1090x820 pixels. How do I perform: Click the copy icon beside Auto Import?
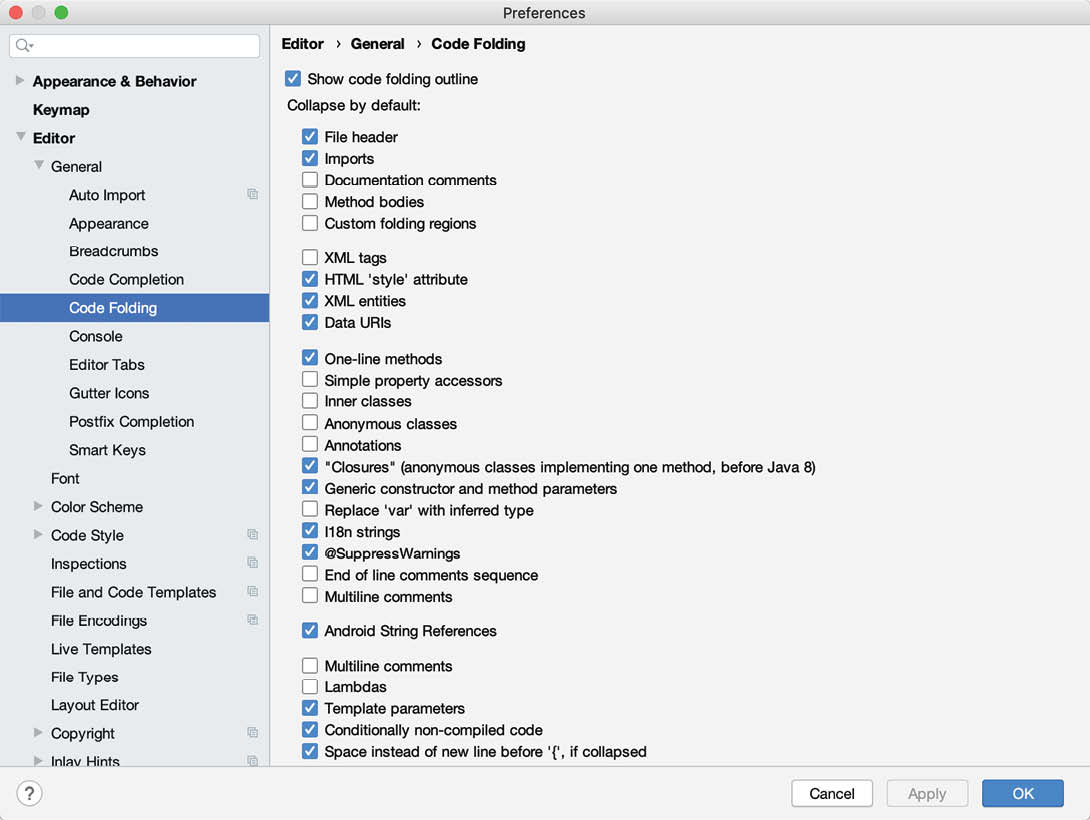pos(253,195)
